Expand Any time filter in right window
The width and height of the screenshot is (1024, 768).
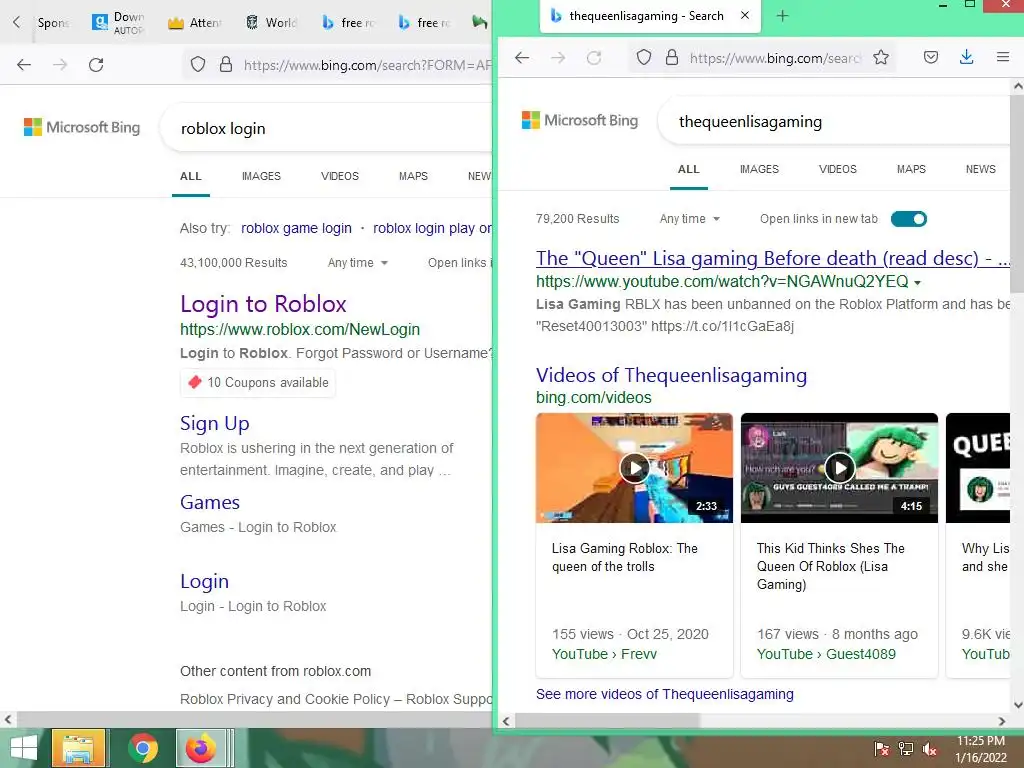(x=690, y=219)
